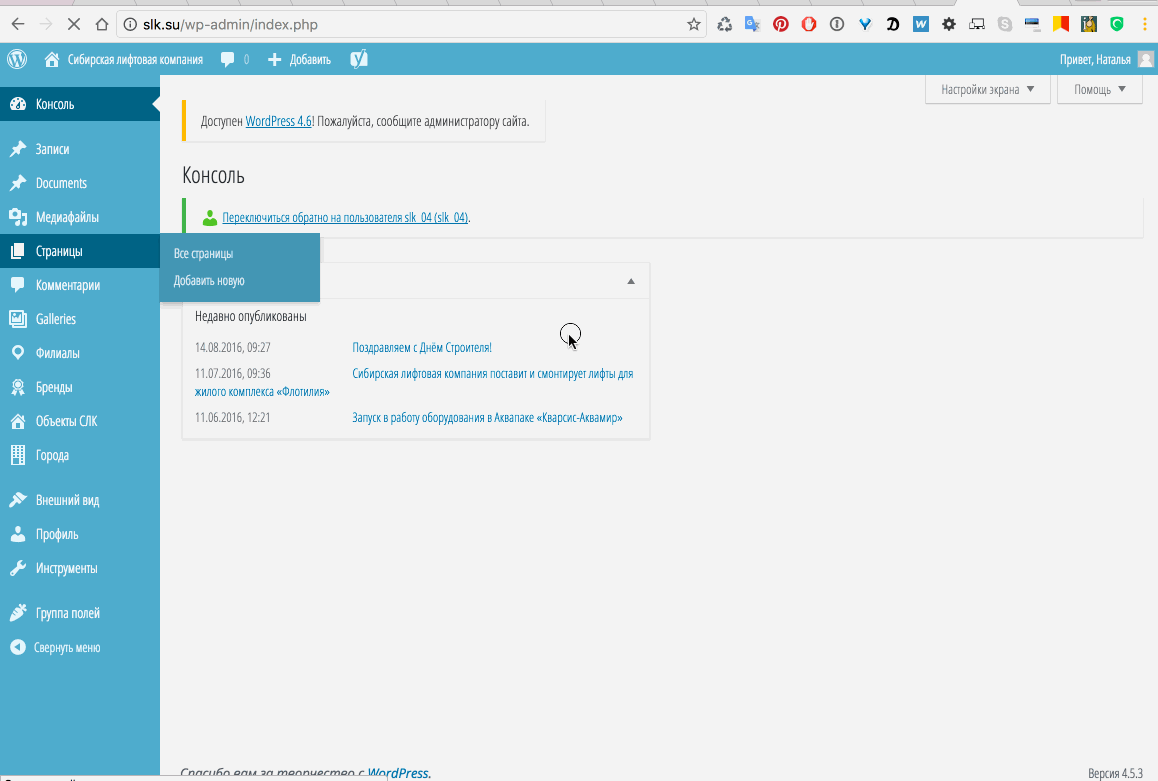This screenshot has height=781, width=1158.
Task: Expand the Настройки экрана dropdown
Action: [987, 89]
